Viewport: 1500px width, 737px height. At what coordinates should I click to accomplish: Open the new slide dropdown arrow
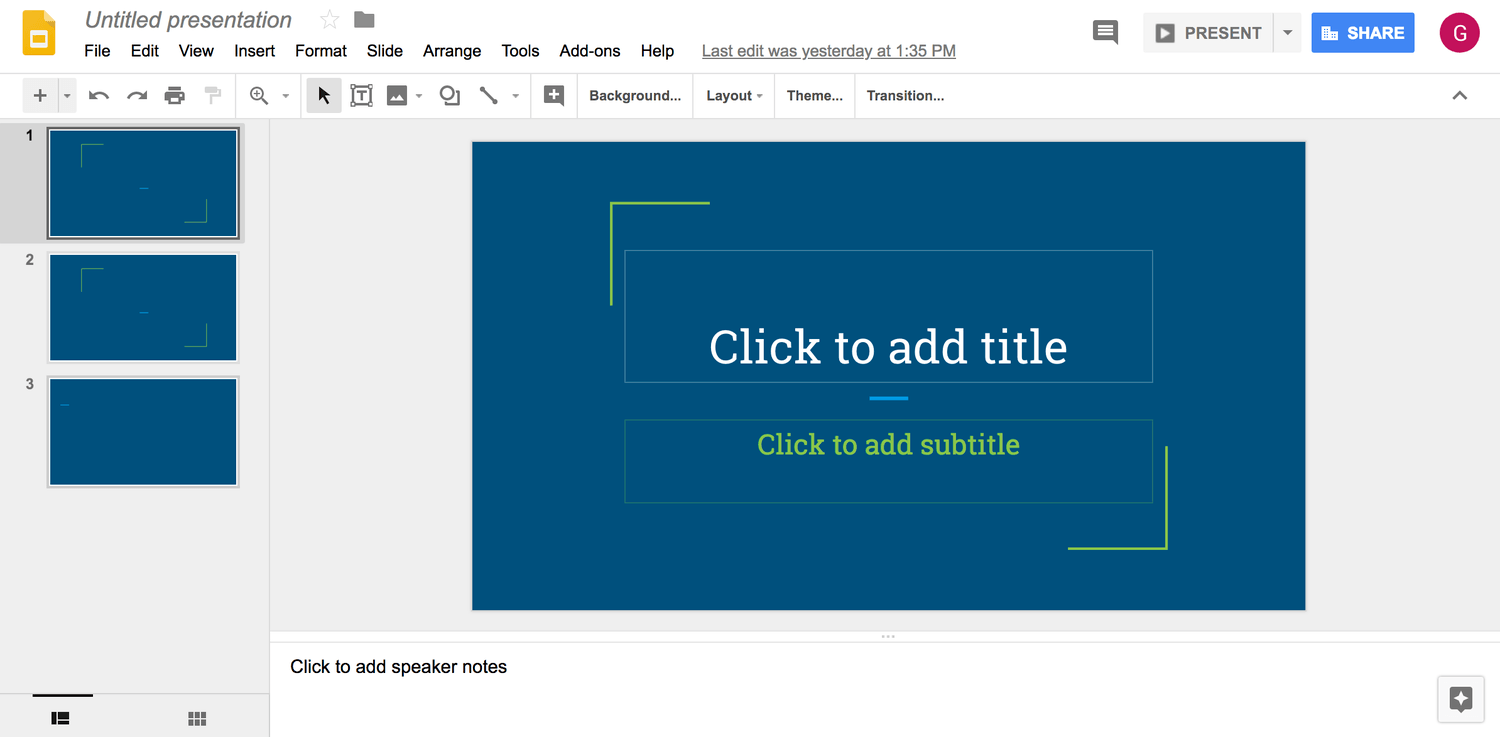66,95
